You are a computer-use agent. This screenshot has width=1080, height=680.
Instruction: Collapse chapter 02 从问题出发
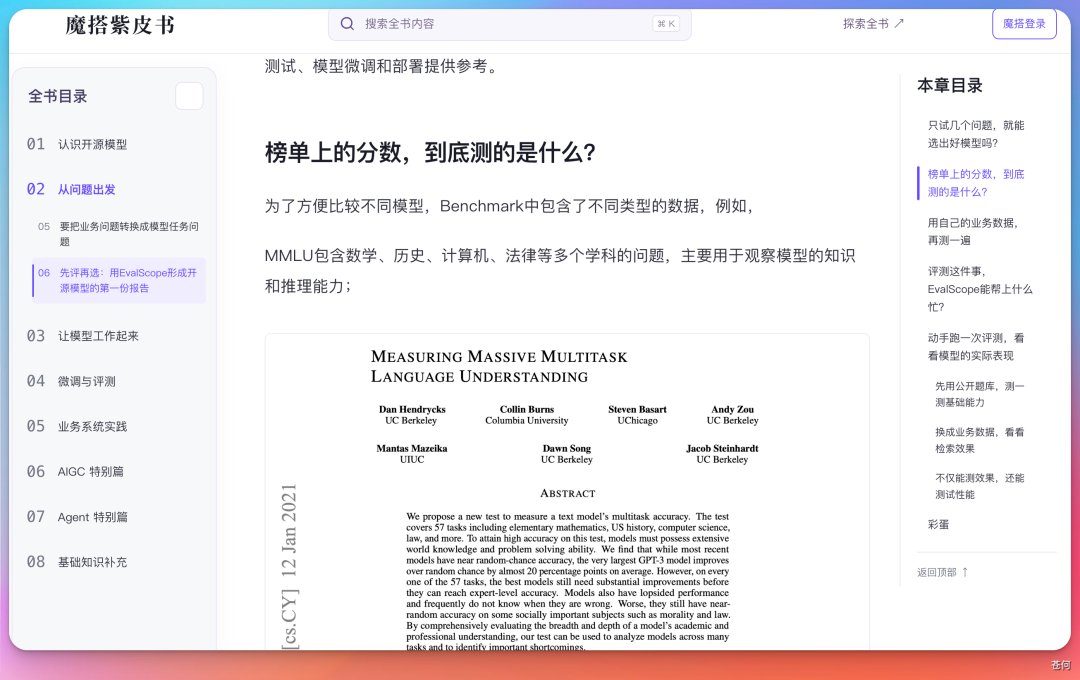(71, 189)
